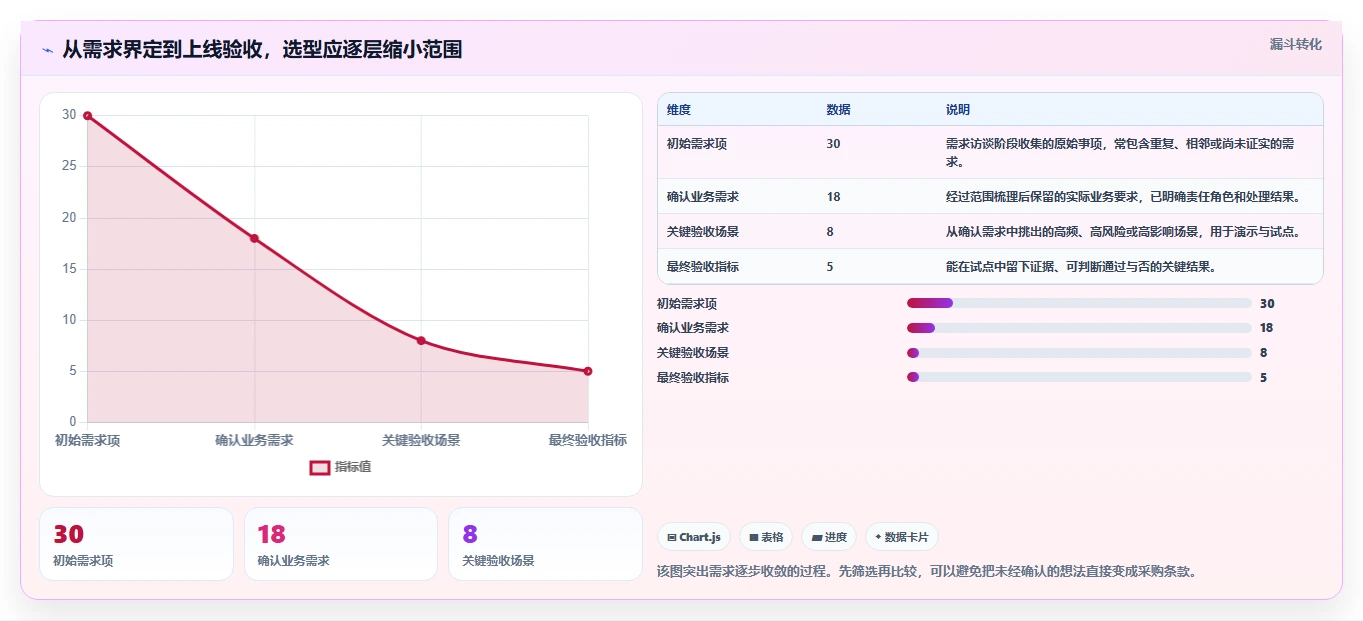Click the 表格 tag chip
The image size is (1363, 621).
click(x=766, y=537)
